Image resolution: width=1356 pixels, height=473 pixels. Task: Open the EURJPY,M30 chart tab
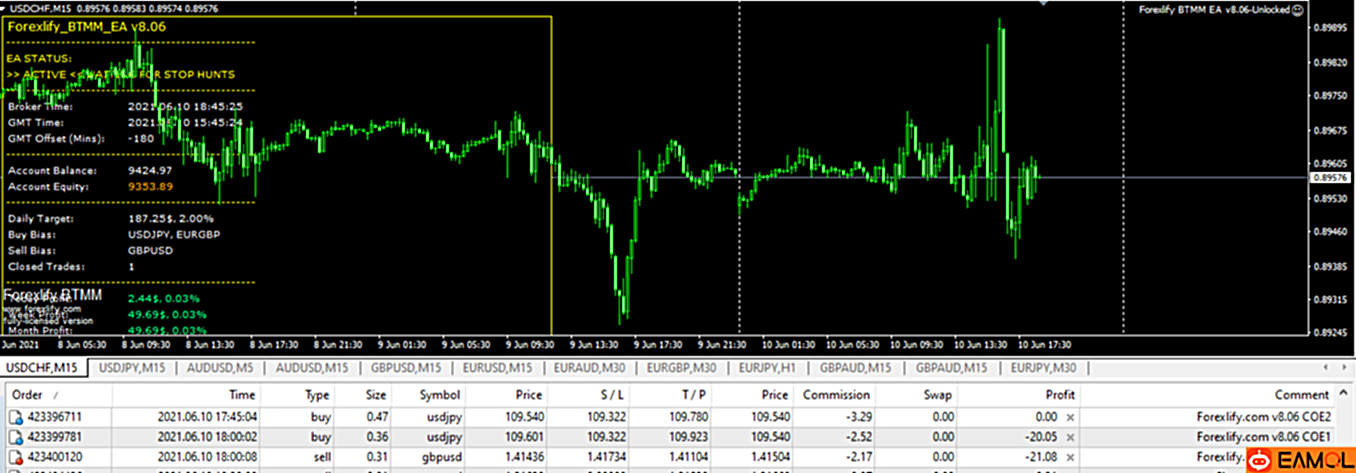point(1043,369)
